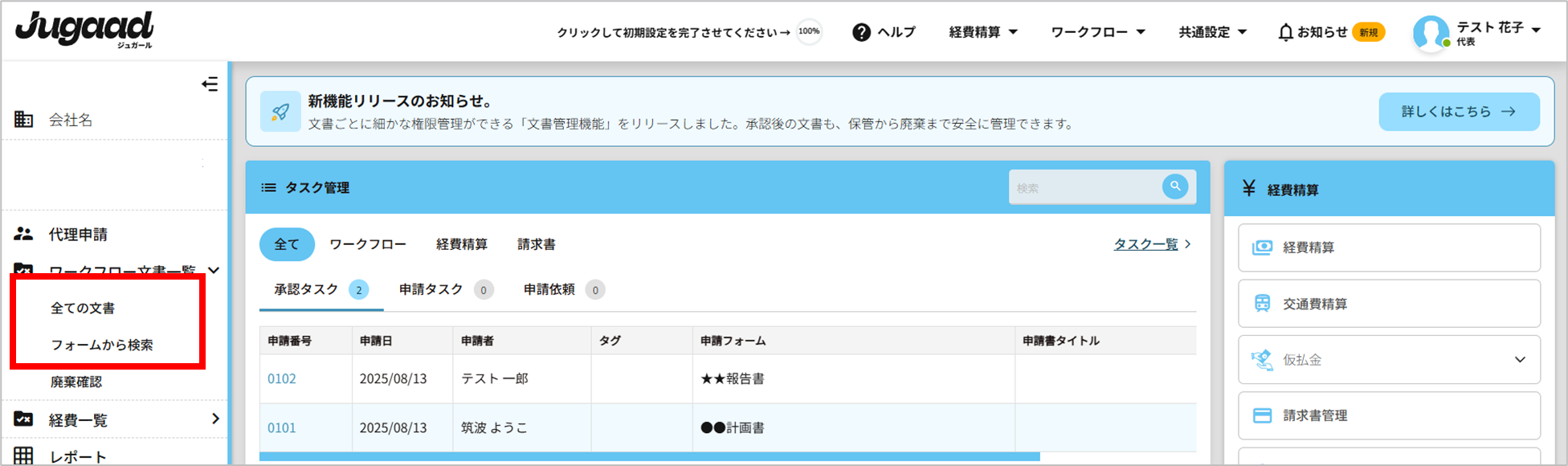Click the 請求書管理 card icon
This screenshot has height=466, width=1568.
coord(1262,415)
